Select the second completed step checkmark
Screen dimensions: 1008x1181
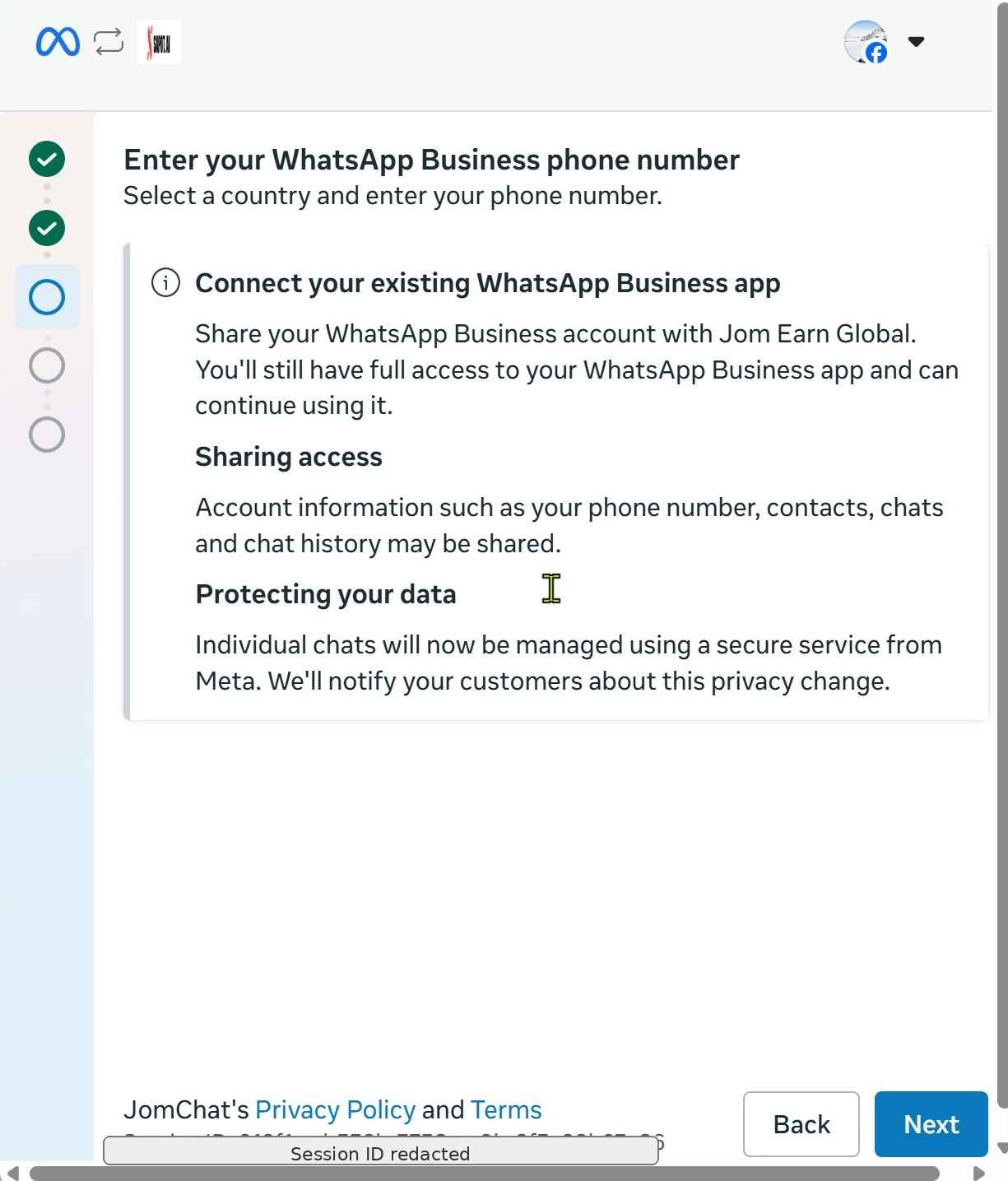pyautogui.click(x=47, y=228)
